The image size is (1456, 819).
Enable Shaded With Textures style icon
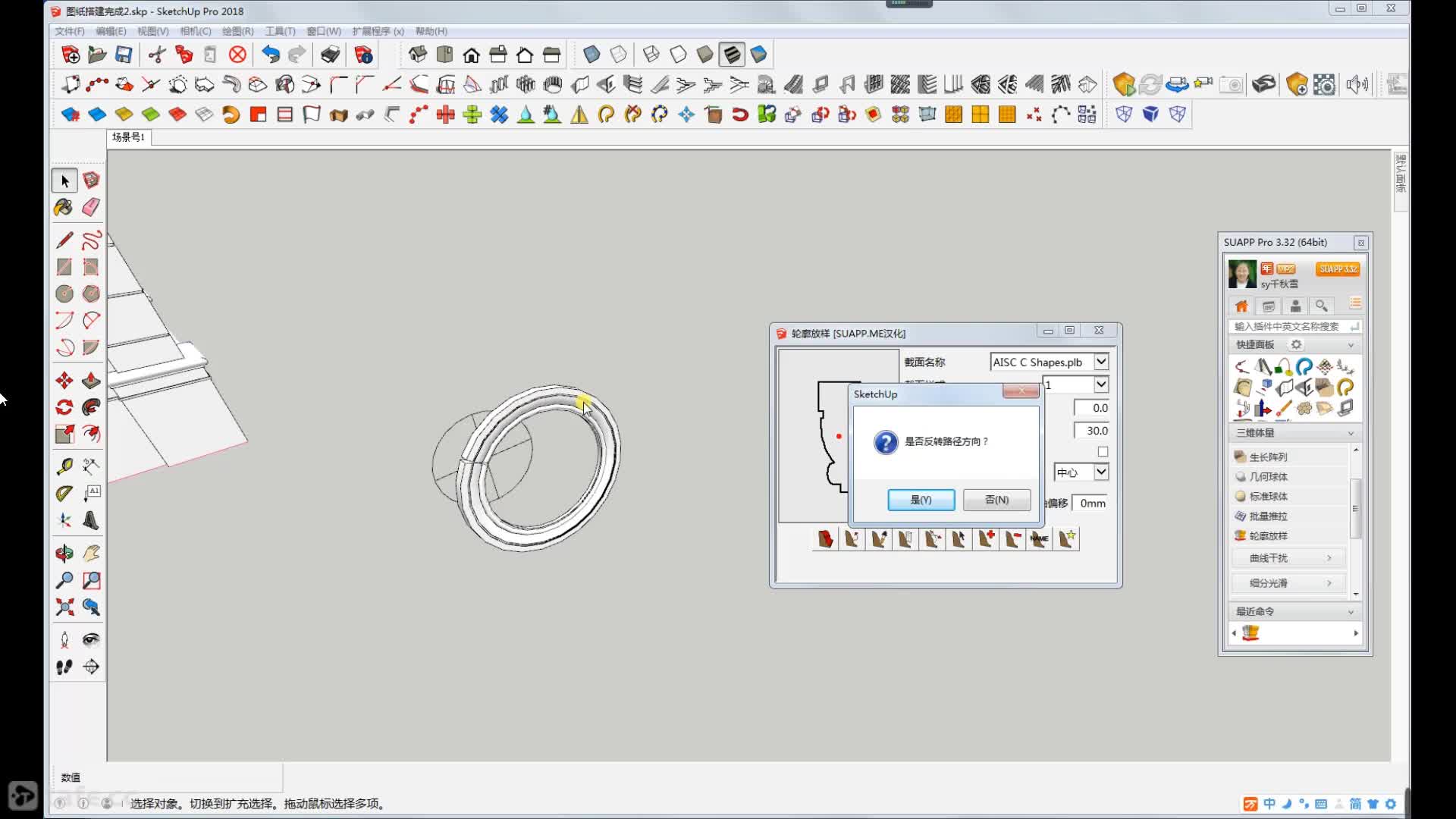tap(732, 55)
